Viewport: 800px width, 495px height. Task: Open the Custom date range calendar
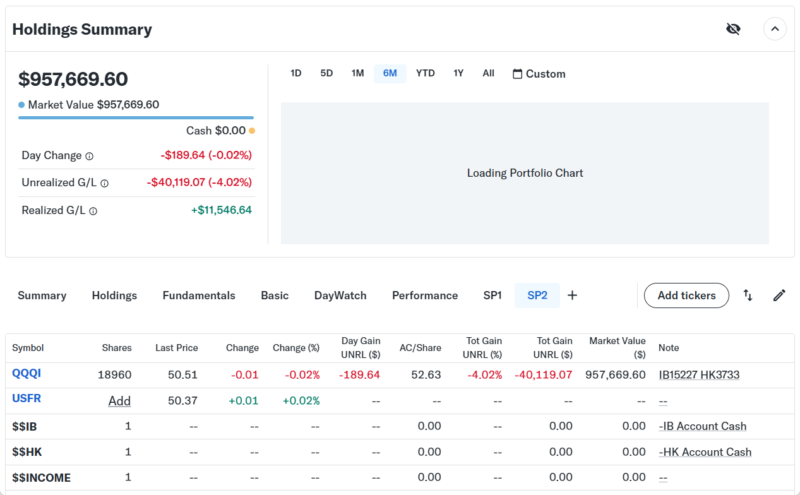[x=538, y=74]
